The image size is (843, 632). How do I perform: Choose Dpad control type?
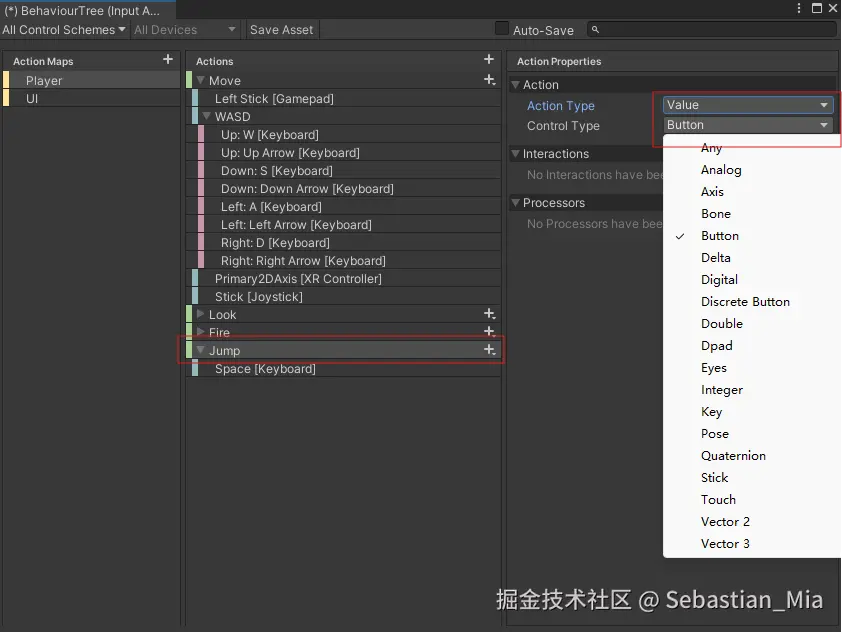coord(752,346)
